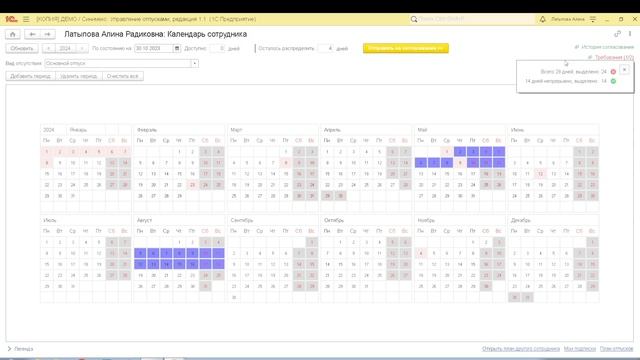Click the search magnifier icon

[x=414, y=19]
